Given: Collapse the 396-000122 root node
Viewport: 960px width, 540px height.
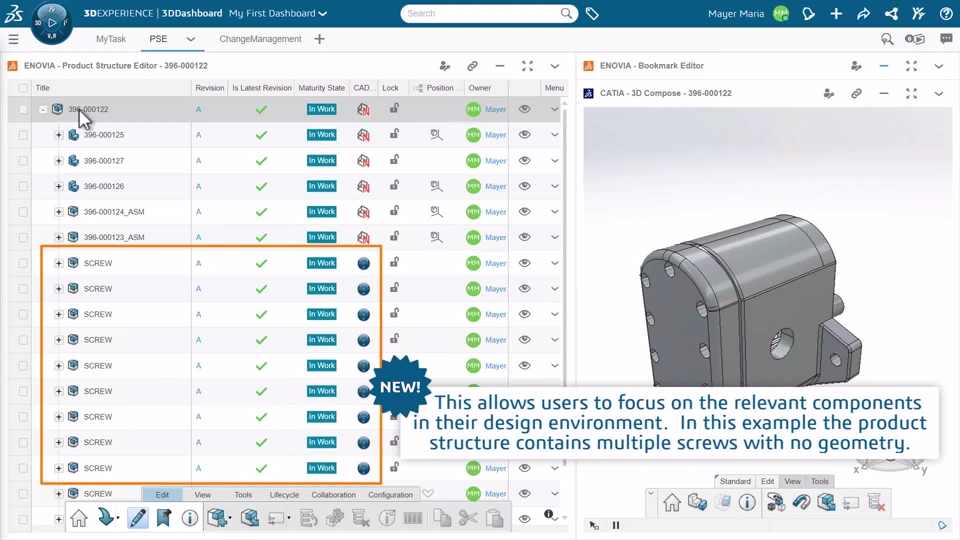Looking at the screenshot, I should tap(43, 110).
